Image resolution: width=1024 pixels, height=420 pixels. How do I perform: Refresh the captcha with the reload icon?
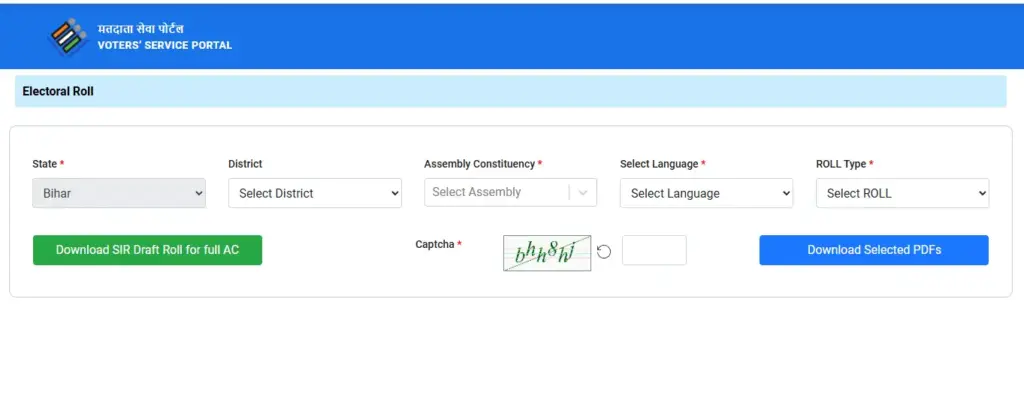coord(604,251)
